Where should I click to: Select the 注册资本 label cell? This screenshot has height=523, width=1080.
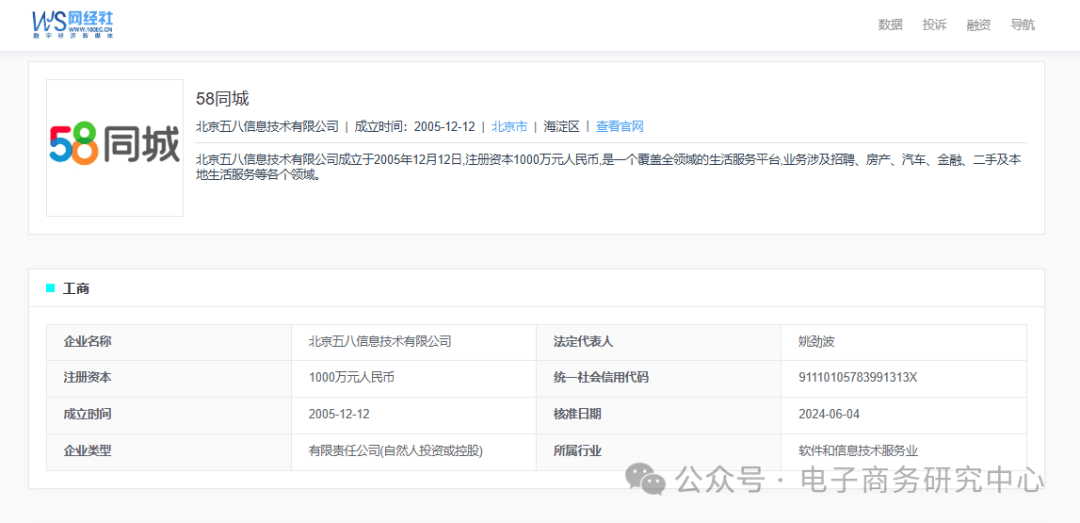click(x=169, y=378)
